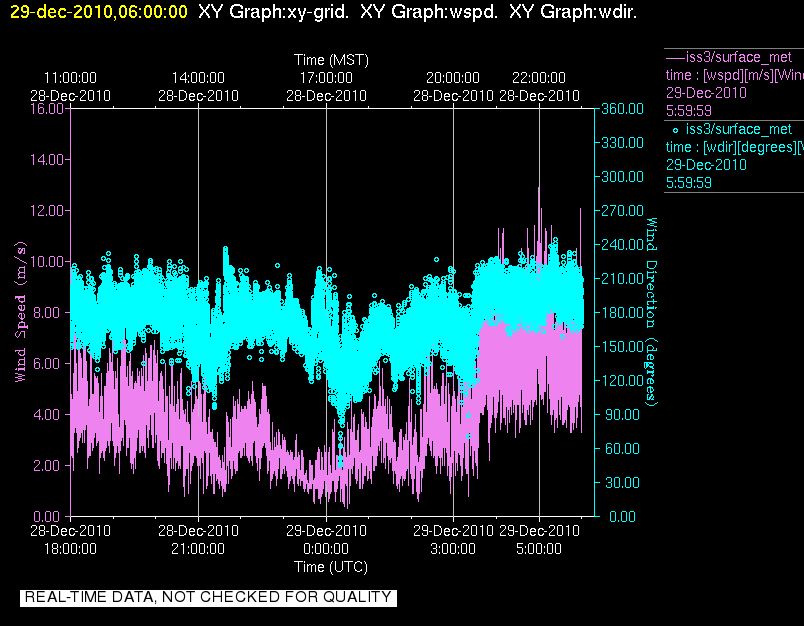
Task: Click the 300.00 wind direction tick label
Action: 622,176
